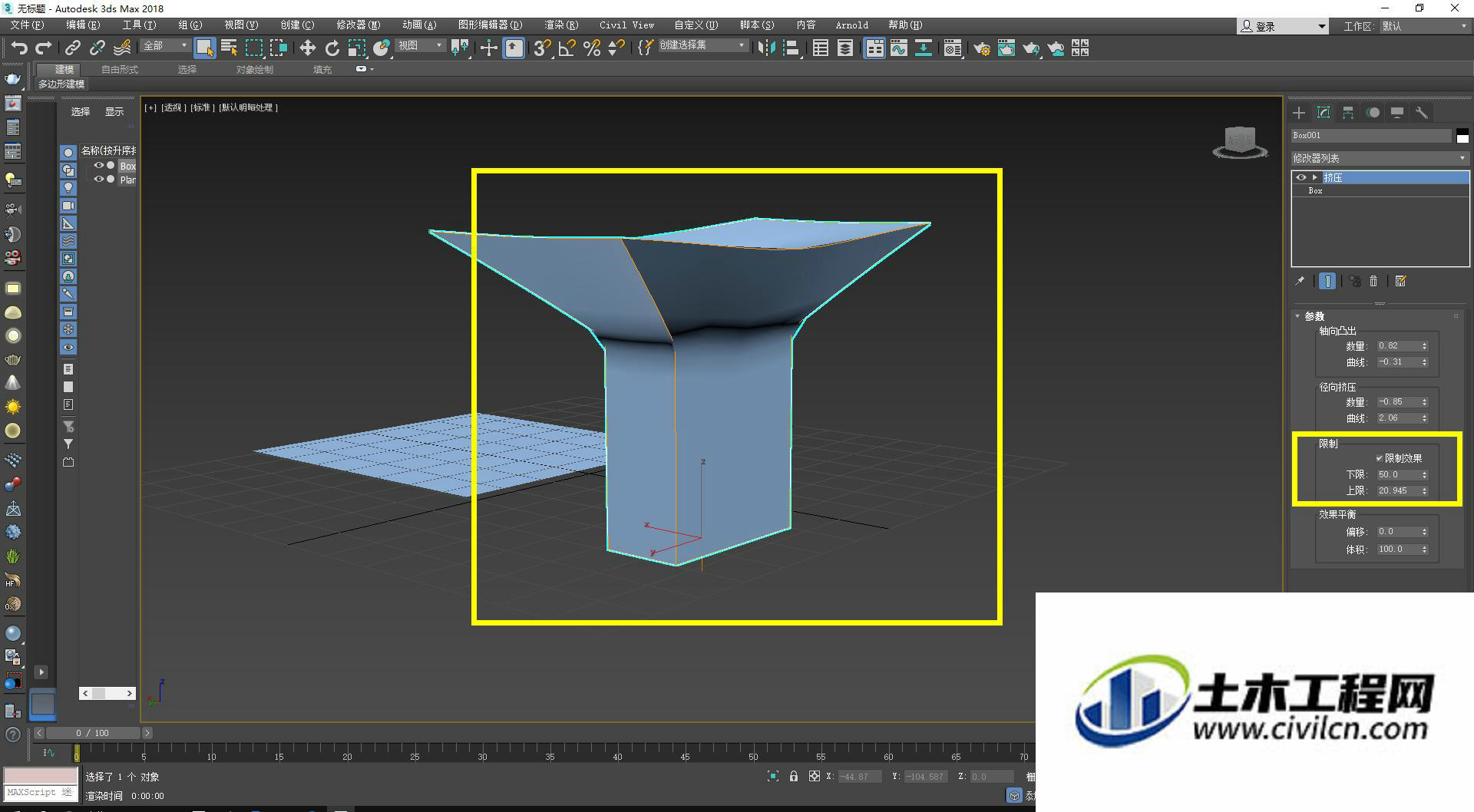Activate the Select and Move tool
Screen dimensions: 1474x812
tap(307, 48)
